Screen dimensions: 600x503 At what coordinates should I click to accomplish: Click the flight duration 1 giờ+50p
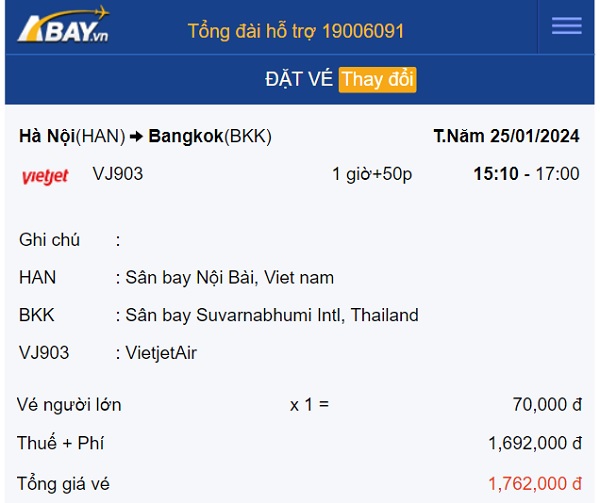372,174
